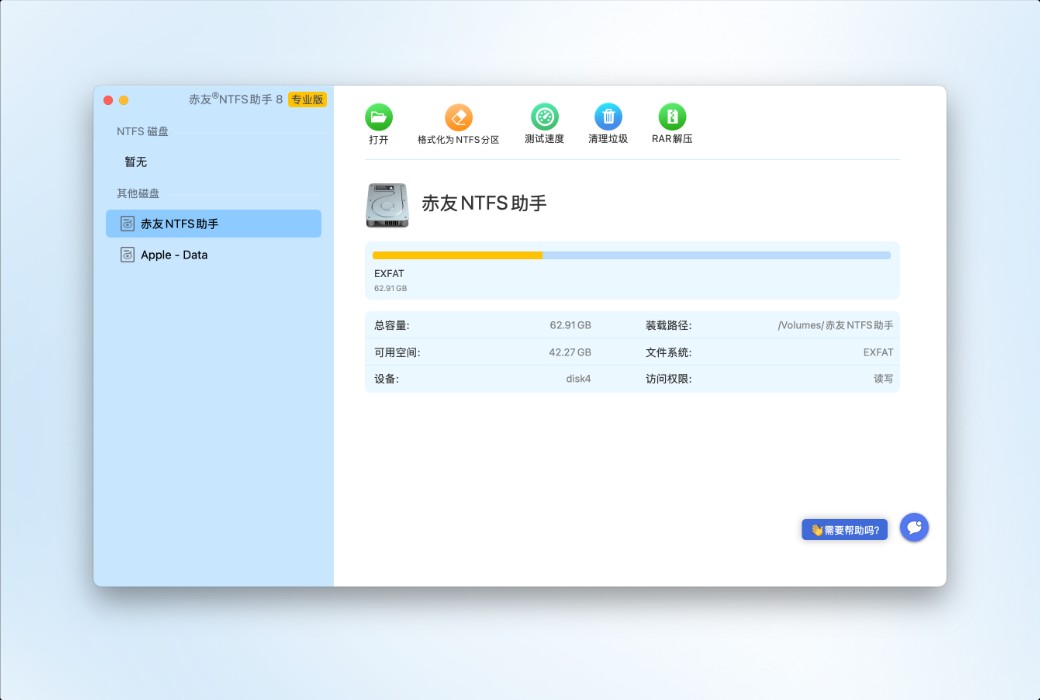Click the 总容量 label
Image resolution: width=1040 pixels, height=700 pixels.
[x=392, y=325]
